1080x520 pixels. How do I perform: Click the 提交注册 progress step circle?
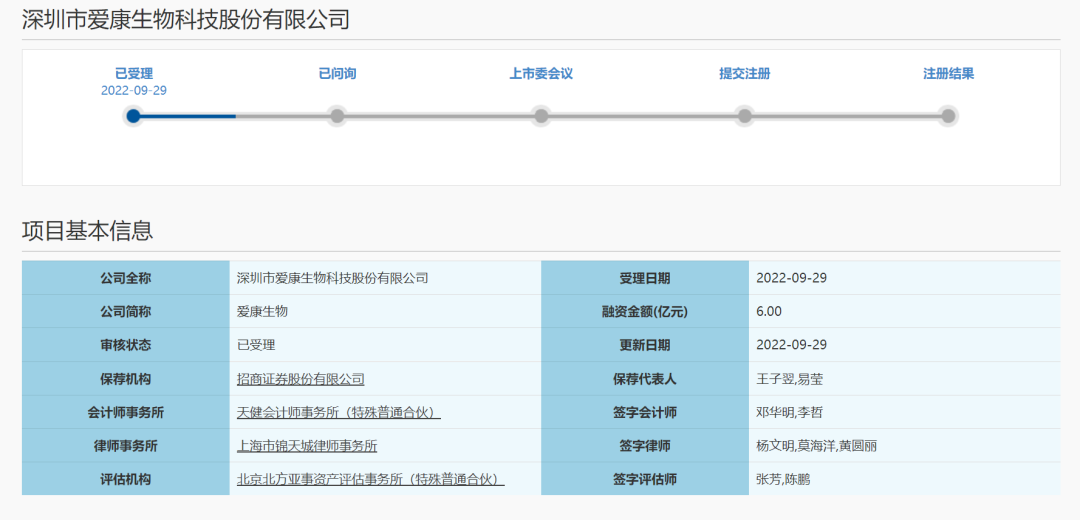(x=745, y=116)
